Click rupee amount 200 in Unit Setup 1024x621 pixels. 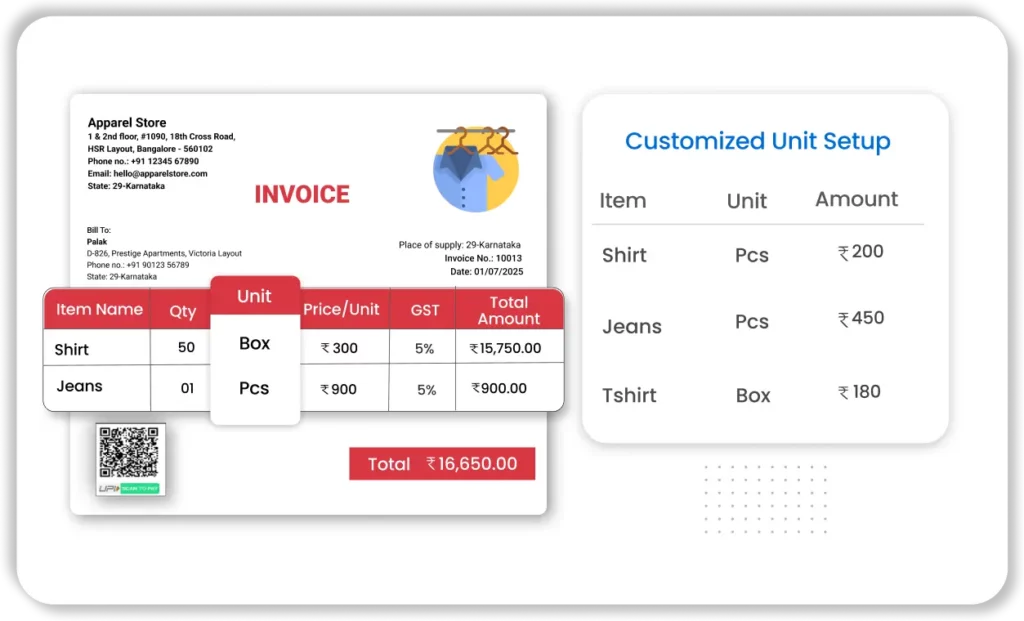[x=860, y=252]
